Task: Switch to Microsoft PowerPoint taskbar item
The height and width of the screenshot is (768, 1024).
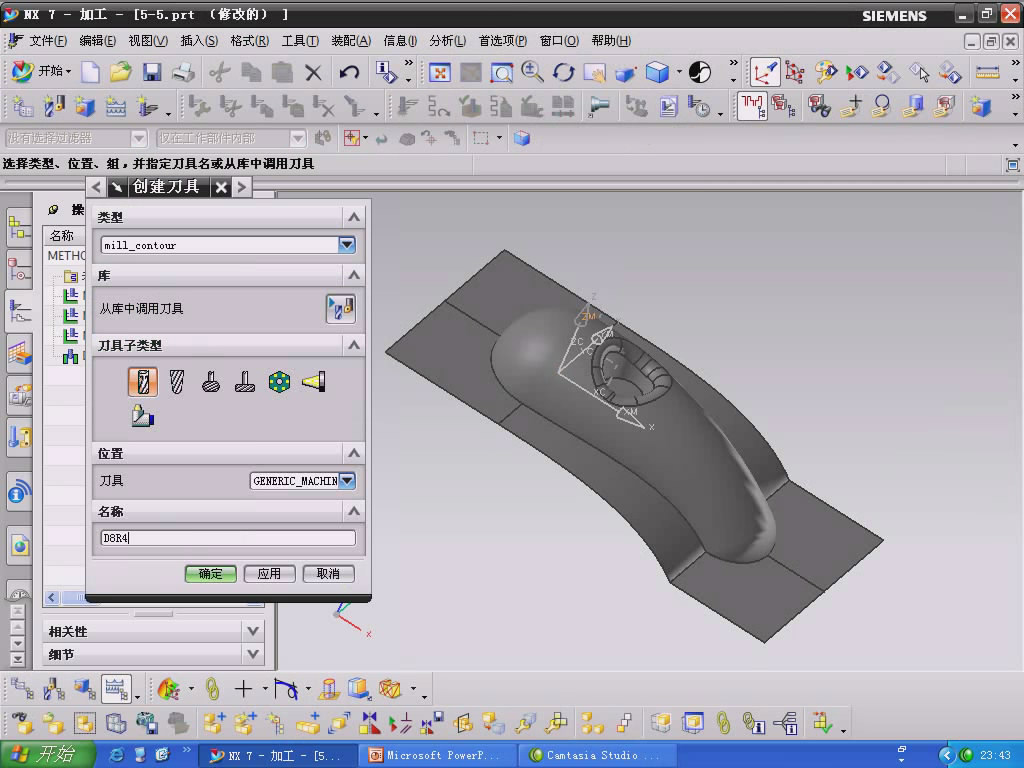Action: coord(438,755)
